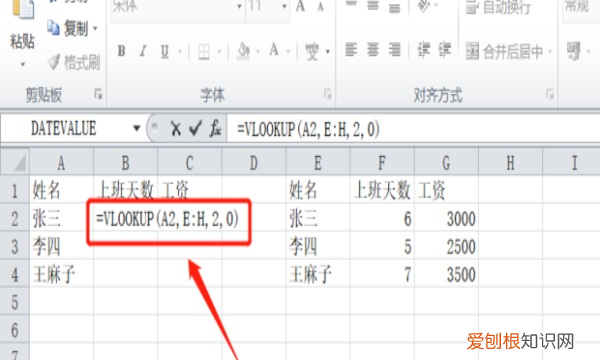
Task: Open the Name Box dropdown arrow
Action: (136, 128)
